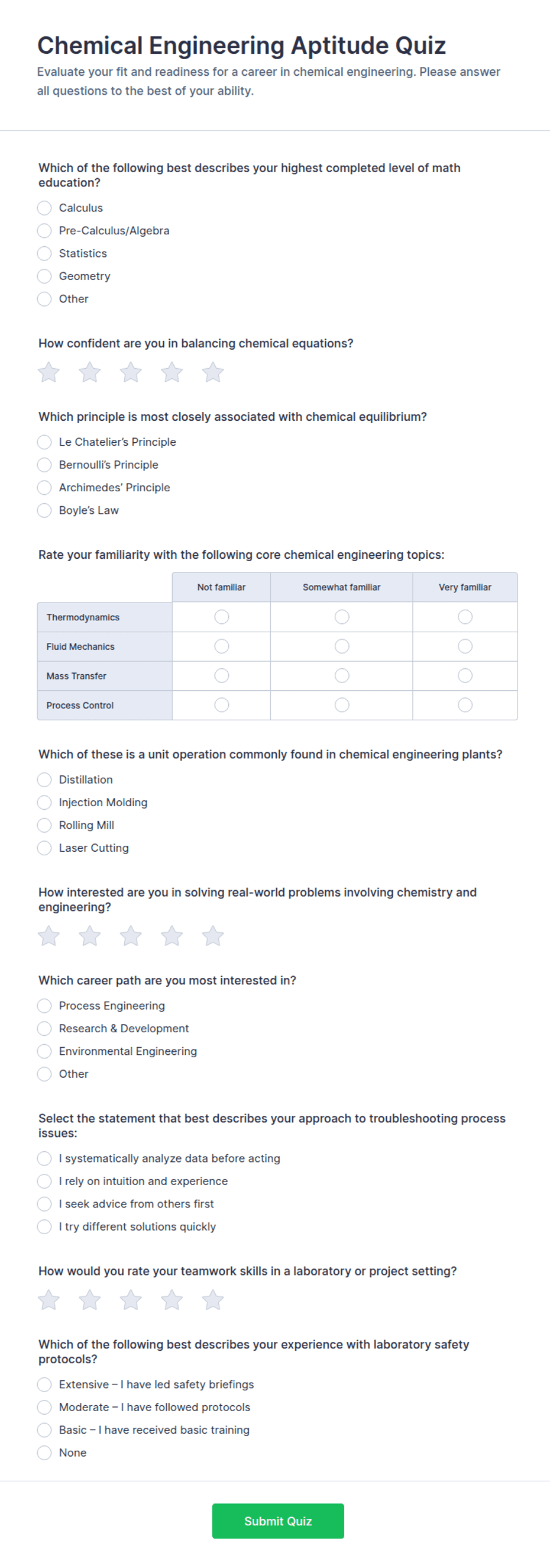
Task: Rate teamwork skills with the third star
Action: (x=131, y=1300)
